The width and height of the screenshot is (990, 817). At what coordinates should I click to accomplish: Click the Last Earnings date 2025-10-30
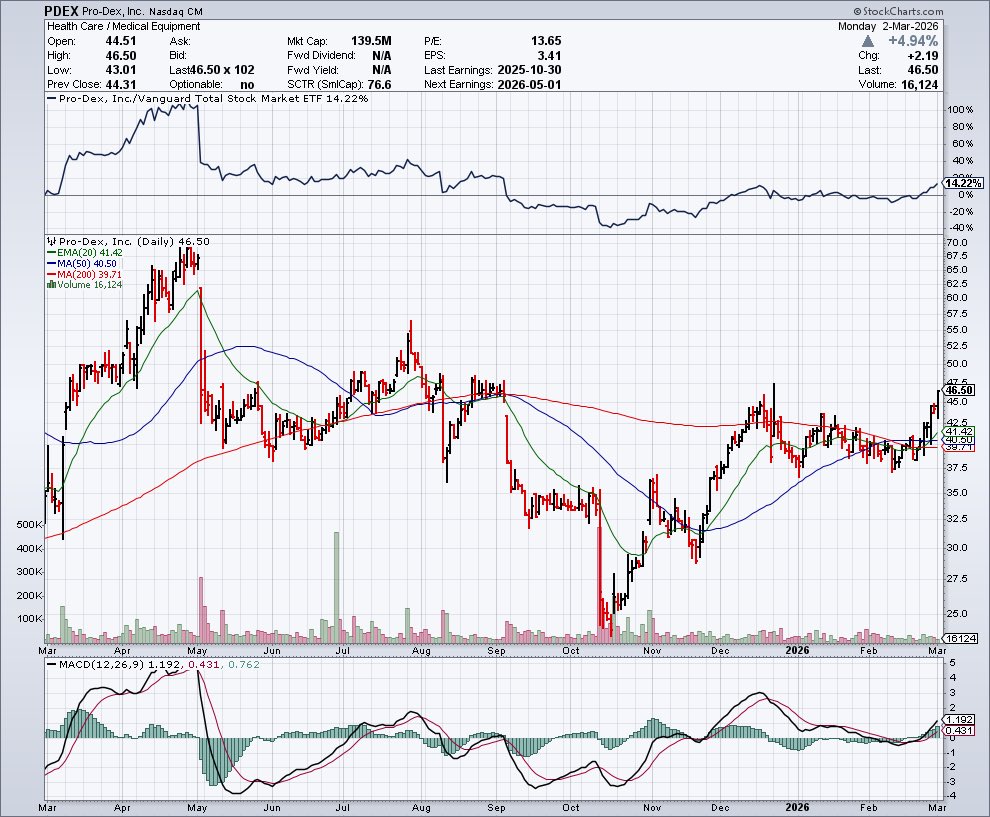click(x=529, y=70)
